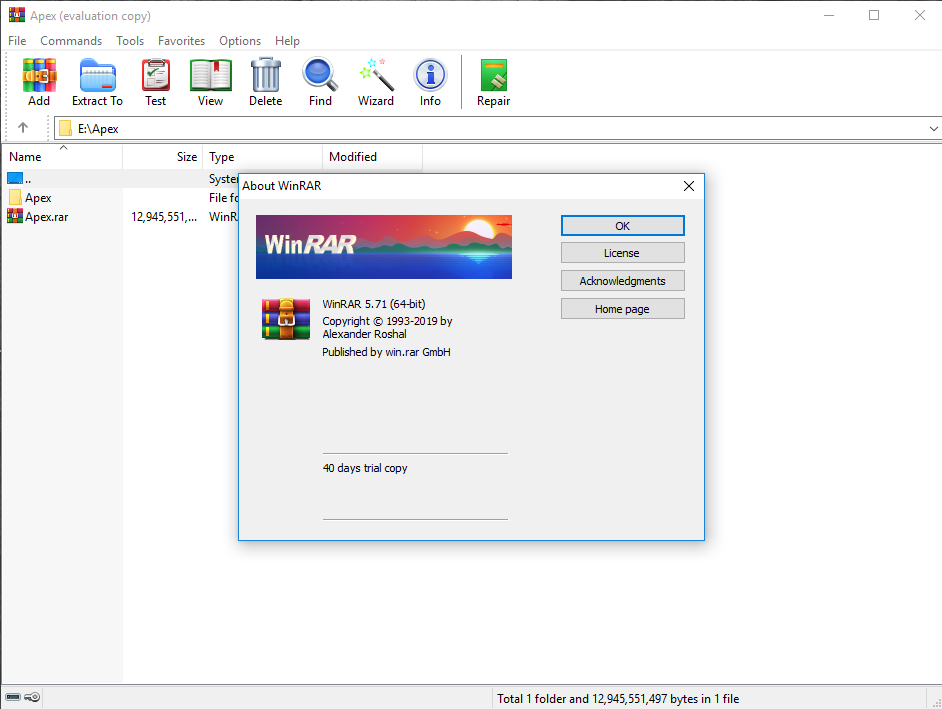This screenshot has height=709, width=942.
Task: Click the Apex folder icon in list
Action: click(x=15, y=197)
